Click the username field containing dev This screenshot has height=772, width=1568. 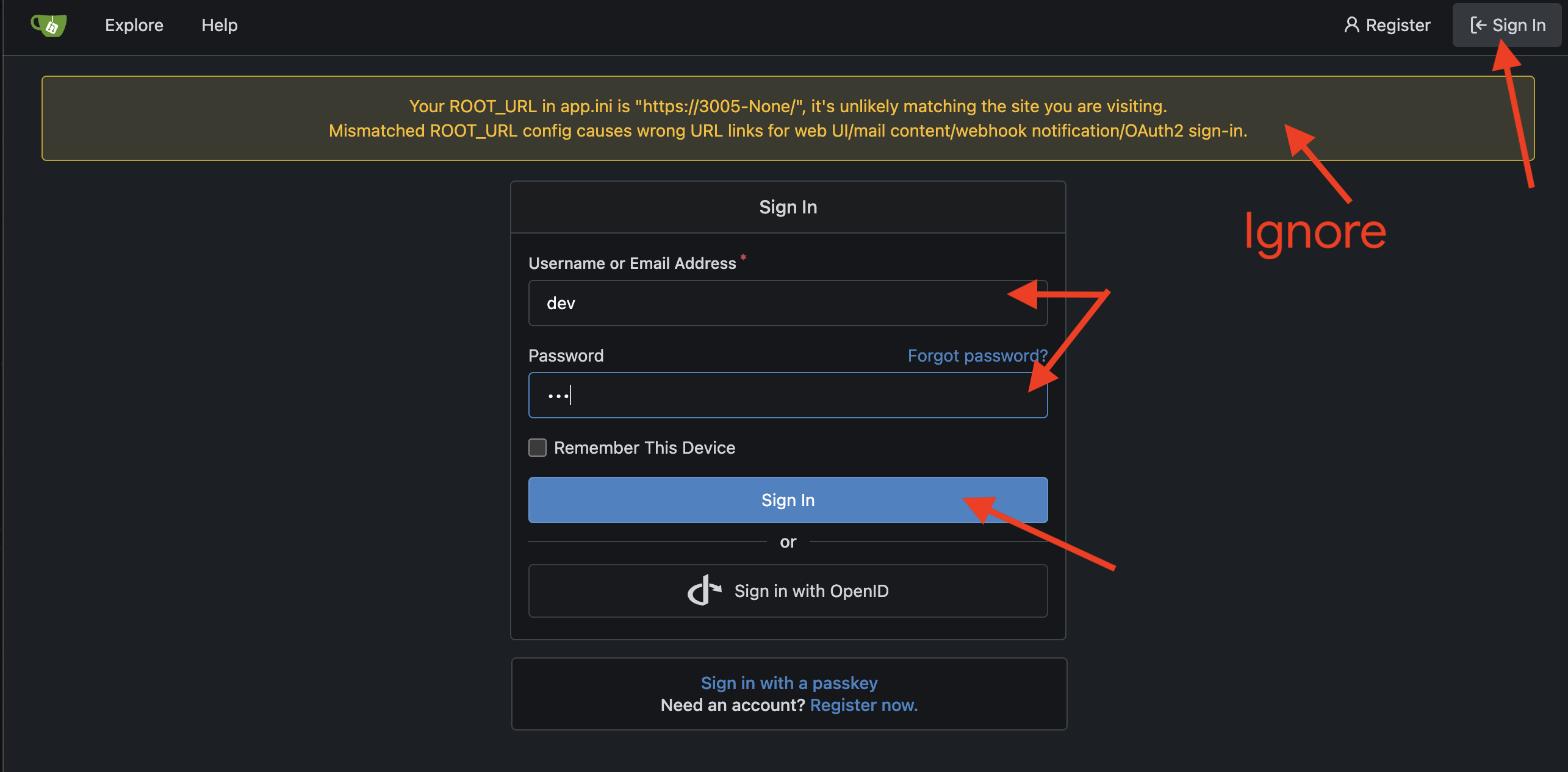(787, 302)
